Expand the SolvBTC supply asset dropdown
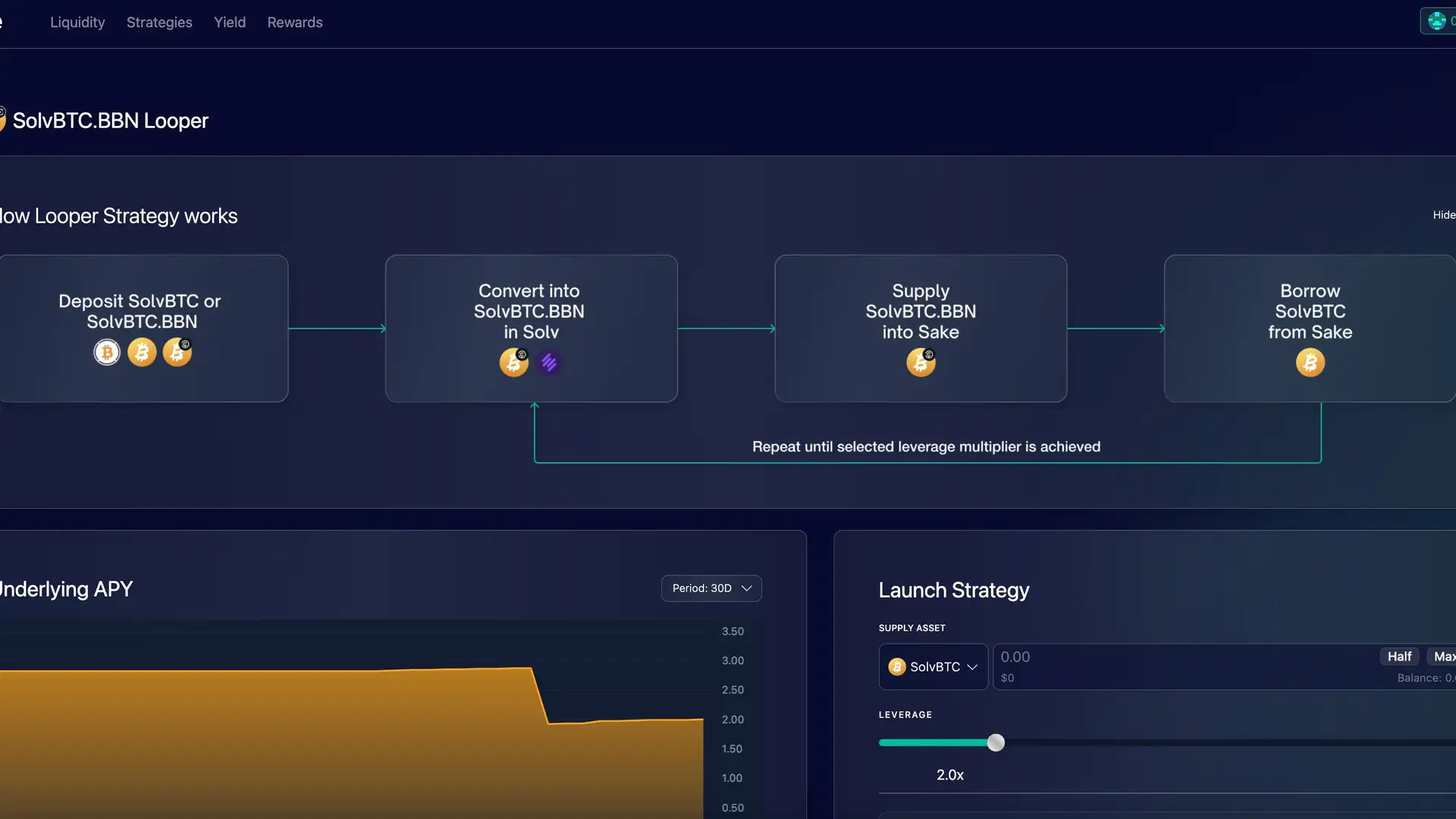The height and width of the screenshot is (819, 1456). click(934, 667)
